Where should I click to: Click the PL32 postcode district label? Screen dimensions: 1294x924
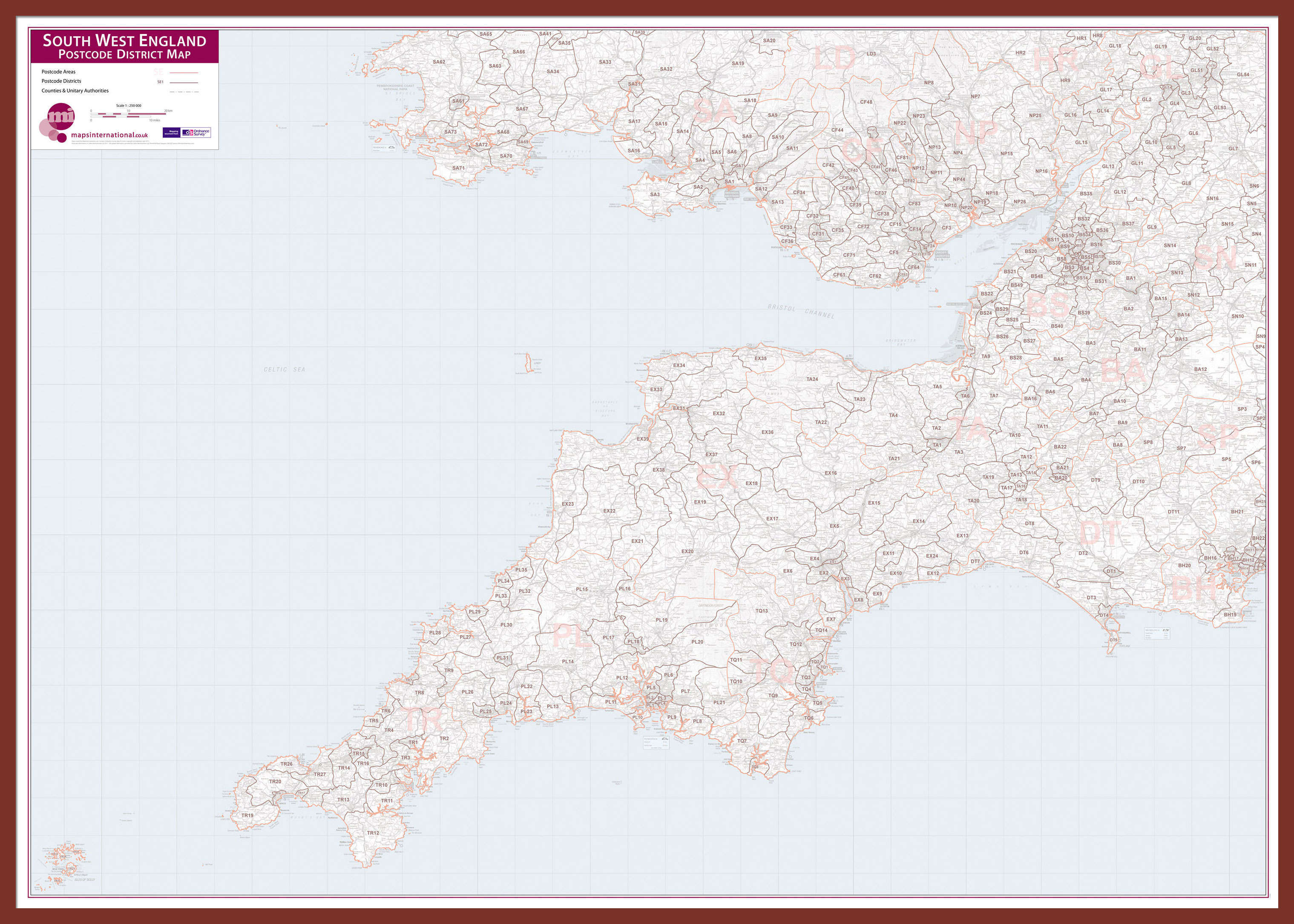pos(524,590)
